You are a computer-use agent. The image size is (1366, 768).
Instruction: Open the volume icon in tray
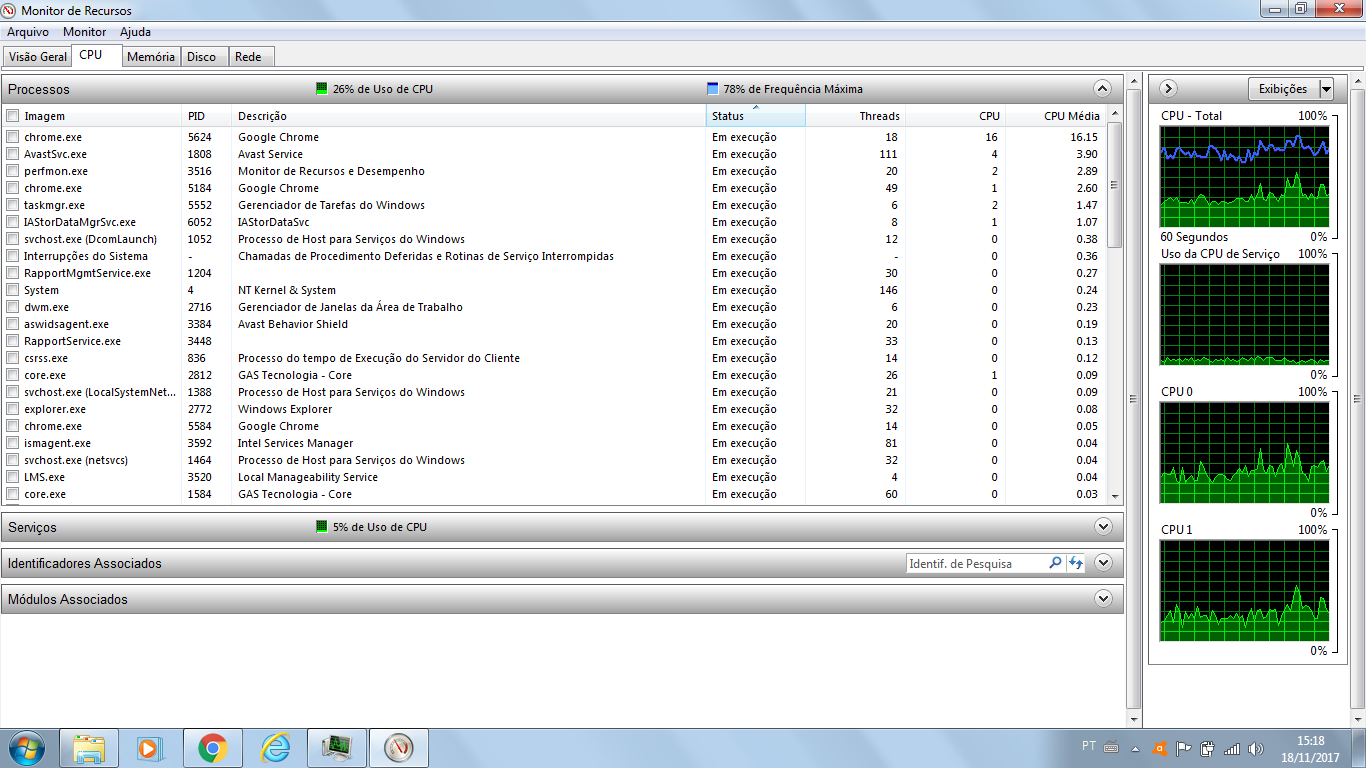click(1256, 748)
